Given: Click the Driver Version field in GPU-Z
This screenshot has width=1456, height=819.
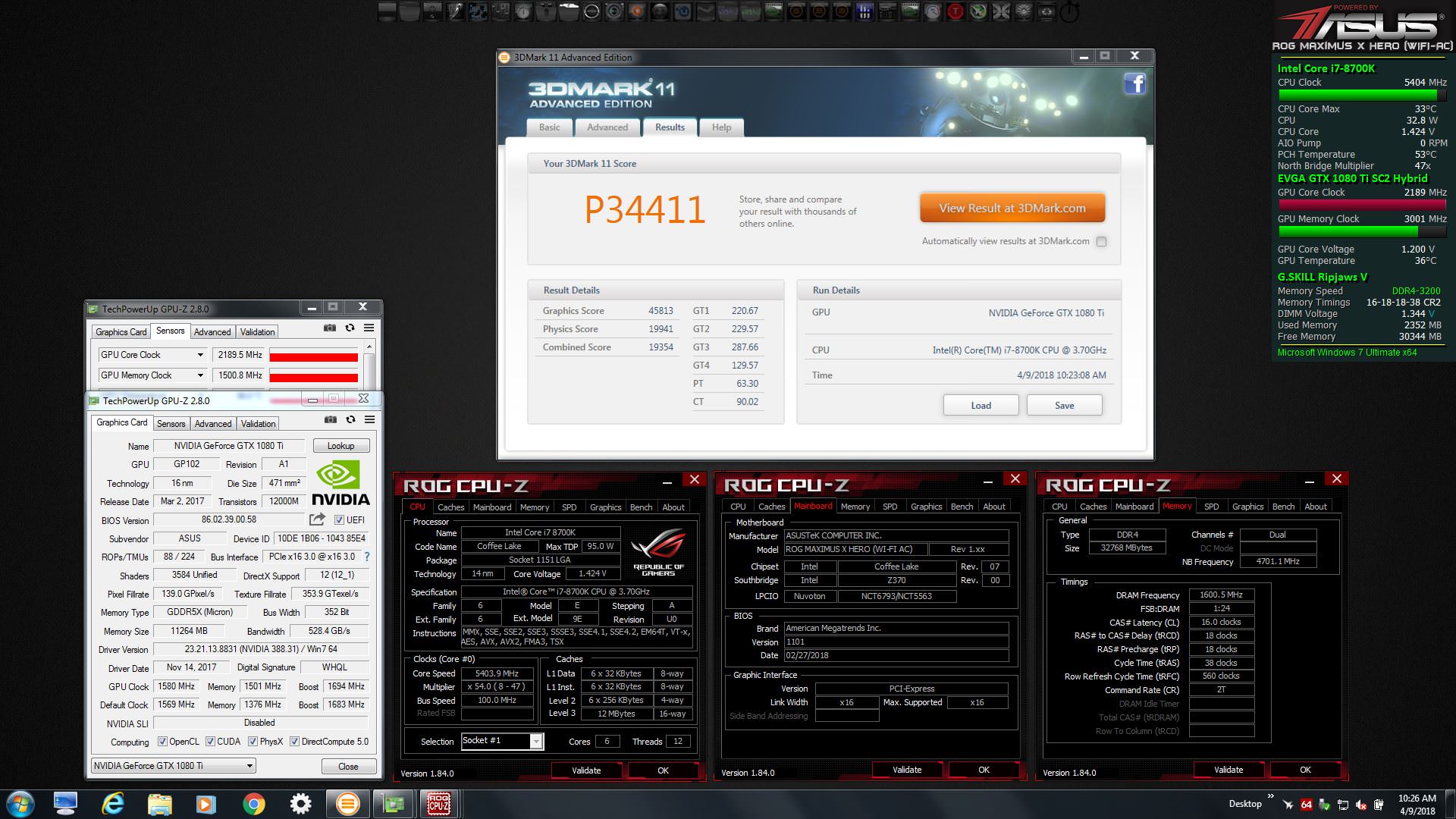Looking at the screenshot, I should [261, 649].
